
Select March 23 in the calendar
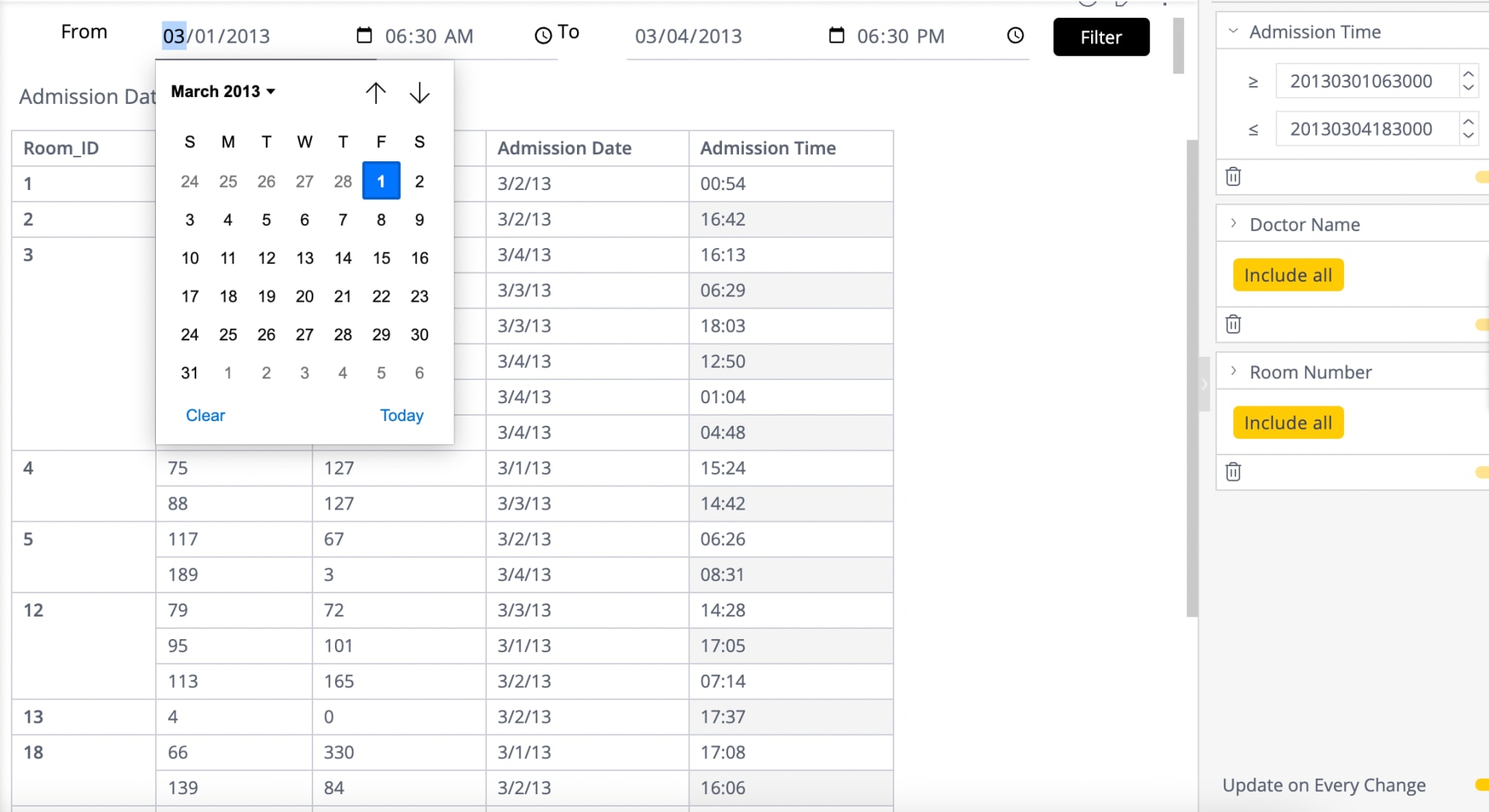tap(420, 296)
